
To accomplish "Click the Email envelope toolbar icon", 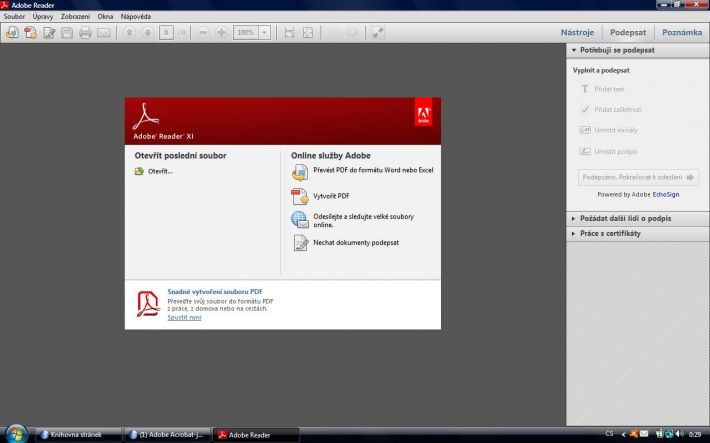I will click(x=104, y=33).
